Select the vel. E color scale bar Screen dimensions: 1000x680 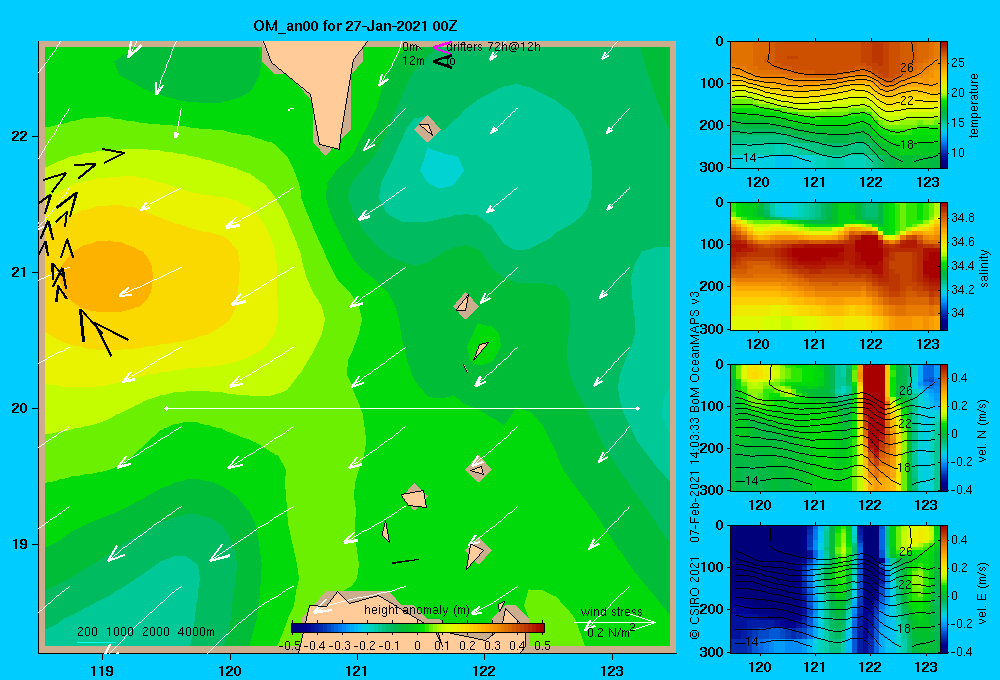(x=943, y=589)
